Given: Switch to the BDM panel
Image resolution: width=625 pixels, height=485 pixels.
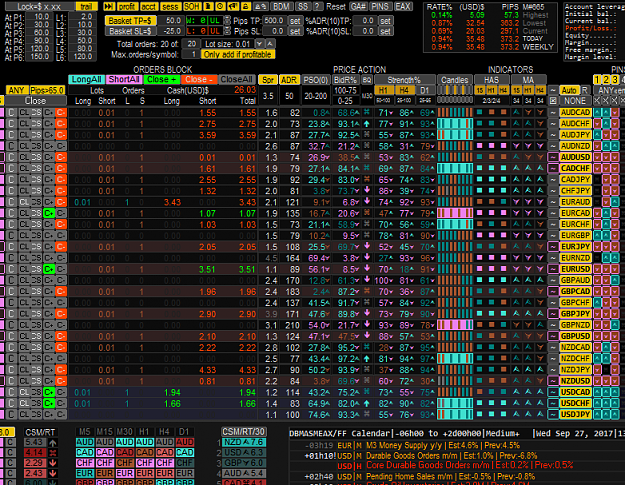Looking at the screenshot, I should pyautogui.click(x=281, y=6).
